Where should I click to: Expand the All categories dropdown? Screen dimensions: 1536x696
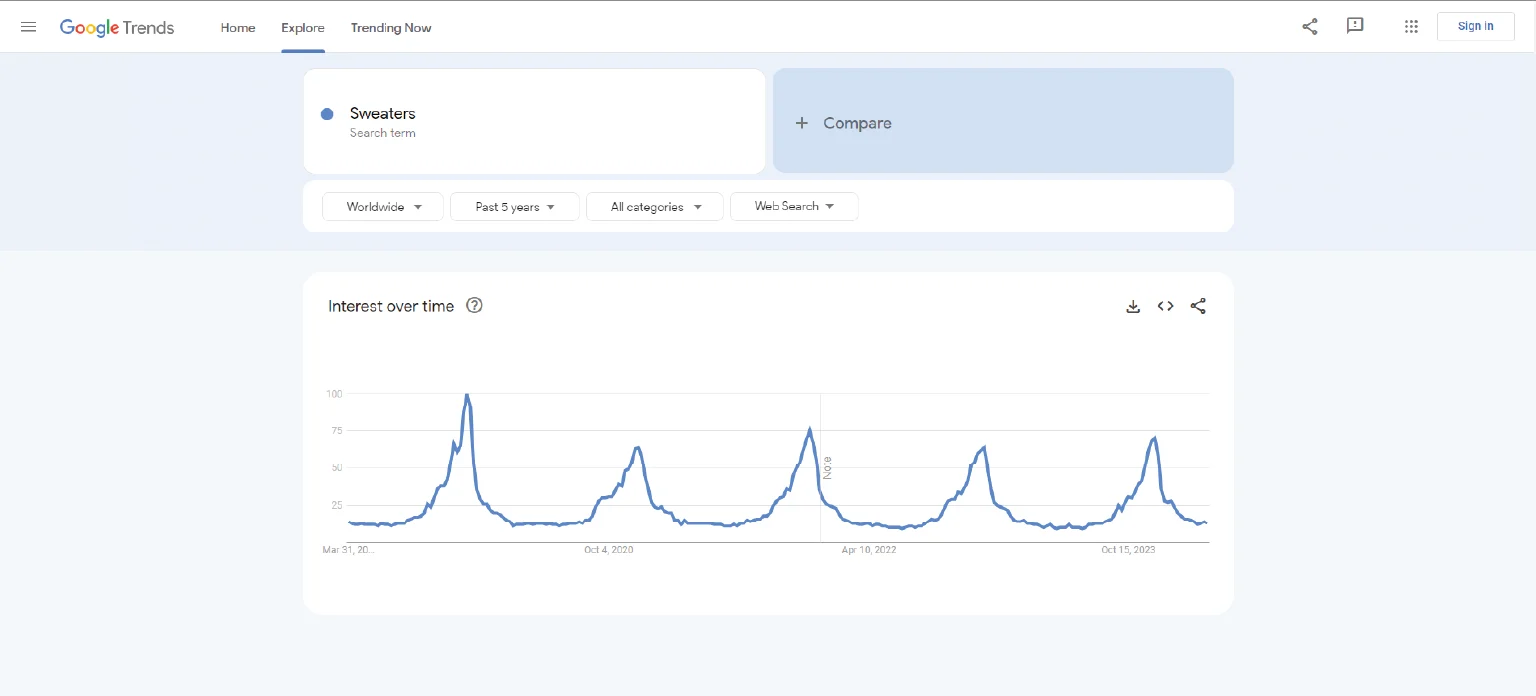[654, 207]
